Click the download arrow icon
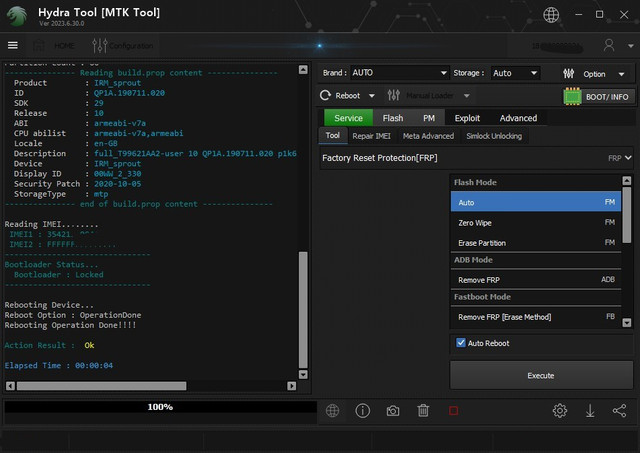This screenshot has width=640, height=453. click(590, 410)
